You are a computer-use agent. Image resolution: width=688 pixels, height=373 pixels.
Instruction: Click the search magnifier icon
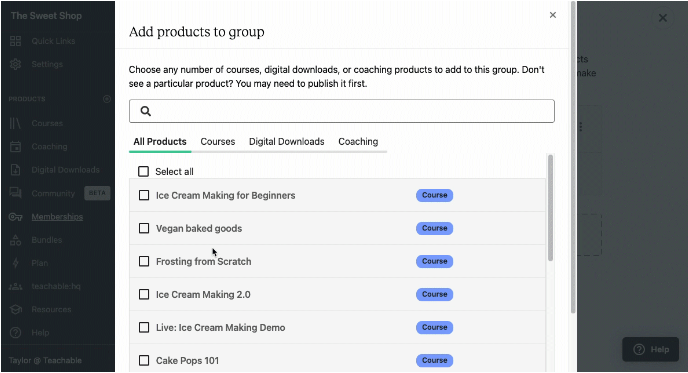click(x=146, y=111)
